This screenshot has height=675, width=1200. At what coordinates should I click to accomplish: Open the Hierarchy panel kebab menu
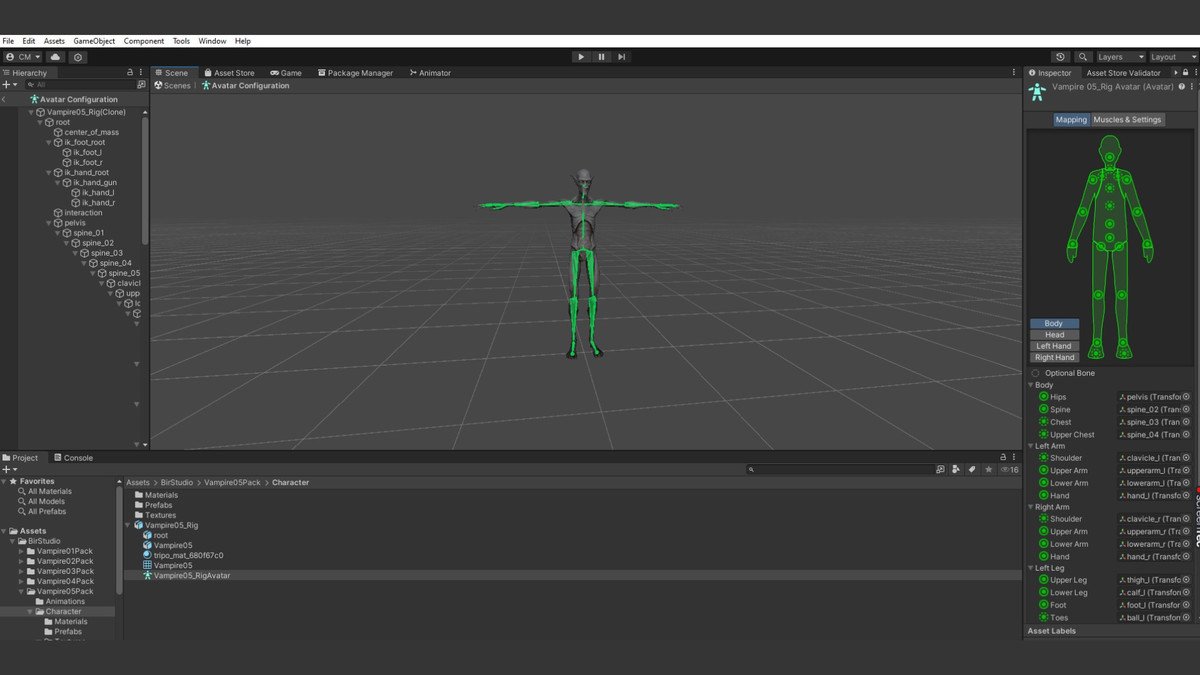[140, 72]
